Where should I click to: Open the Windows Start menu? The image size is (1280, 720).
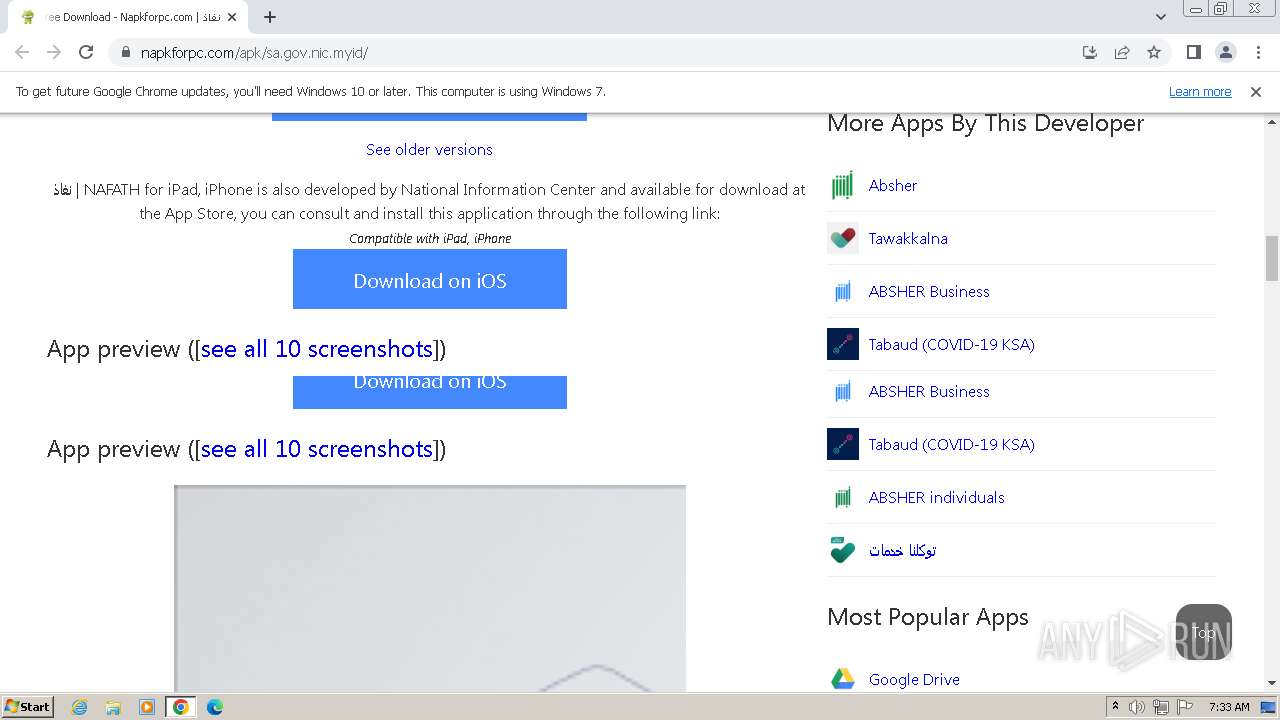click(27, 706)
